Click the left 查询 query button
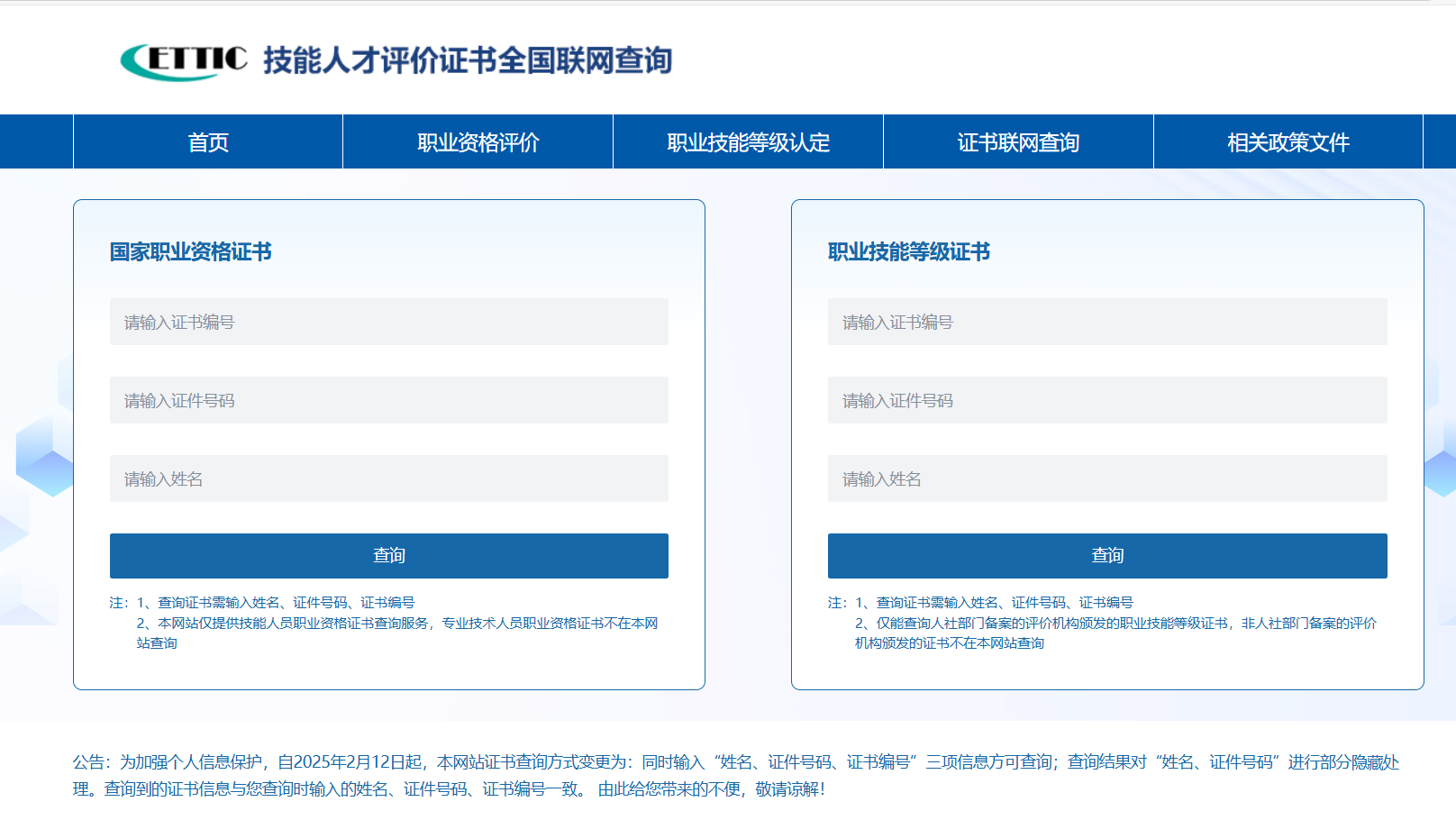The width and height of the screenshot is (1456, 820). pos(388,555)
